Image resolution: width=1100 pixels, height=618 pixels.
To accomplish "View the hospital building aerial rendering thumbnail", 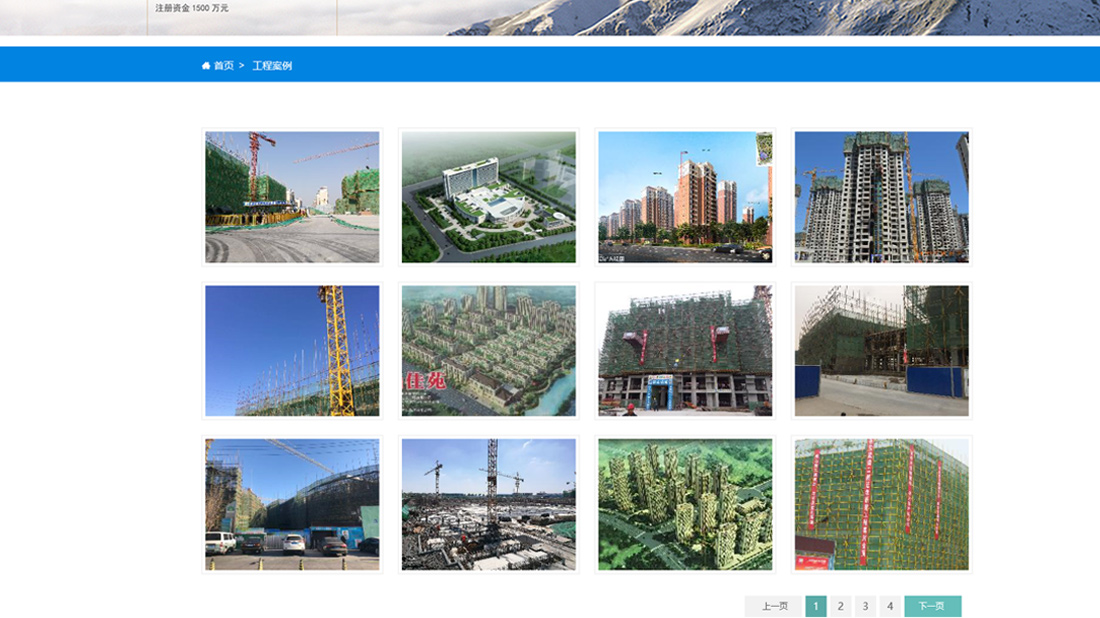I will pos(488,196).
